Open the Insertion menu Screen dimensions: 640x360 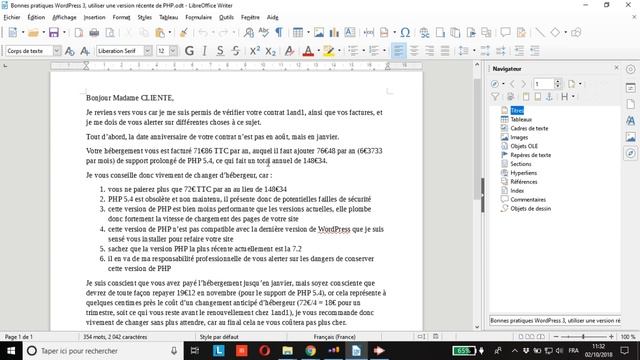point(94,17)
